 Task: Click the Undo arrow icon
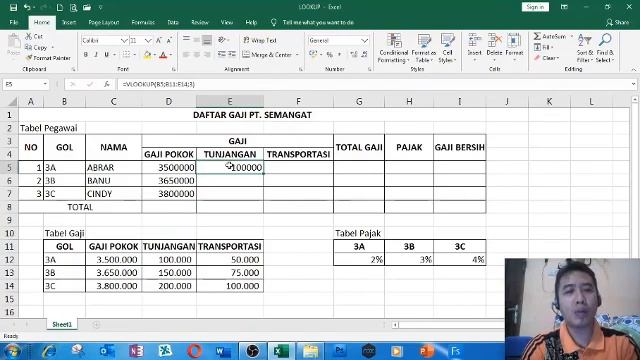tap(27, 7)
